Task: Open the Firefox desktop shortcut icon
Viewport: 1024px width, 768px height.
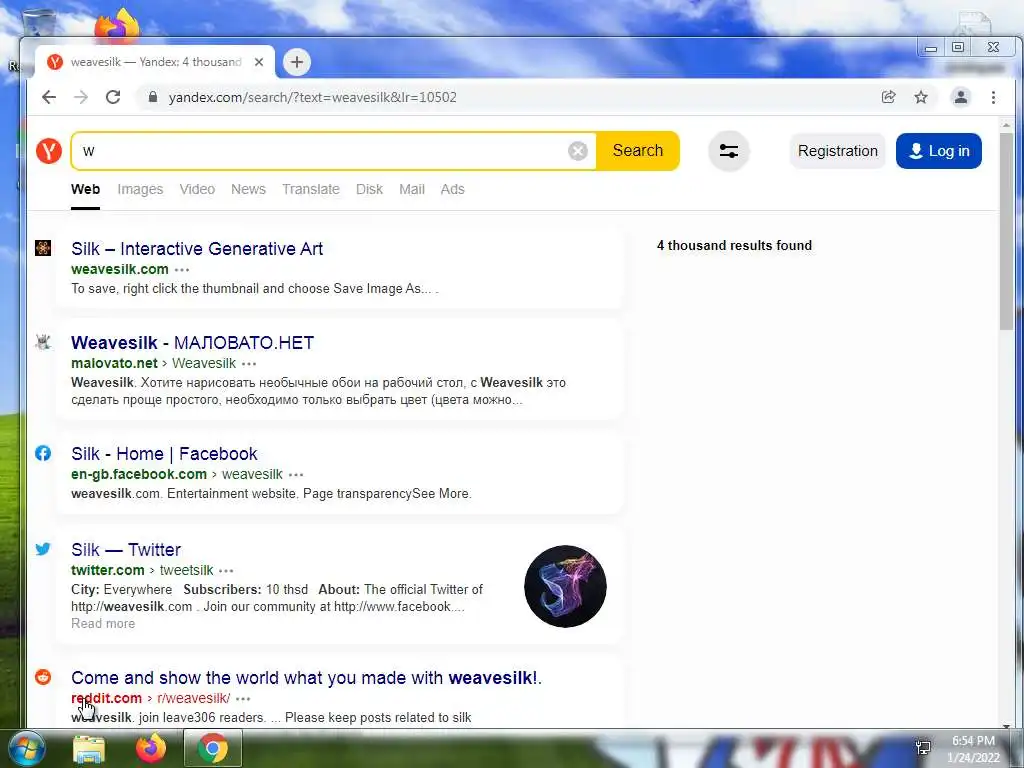Action: click(x=116, y=25)
